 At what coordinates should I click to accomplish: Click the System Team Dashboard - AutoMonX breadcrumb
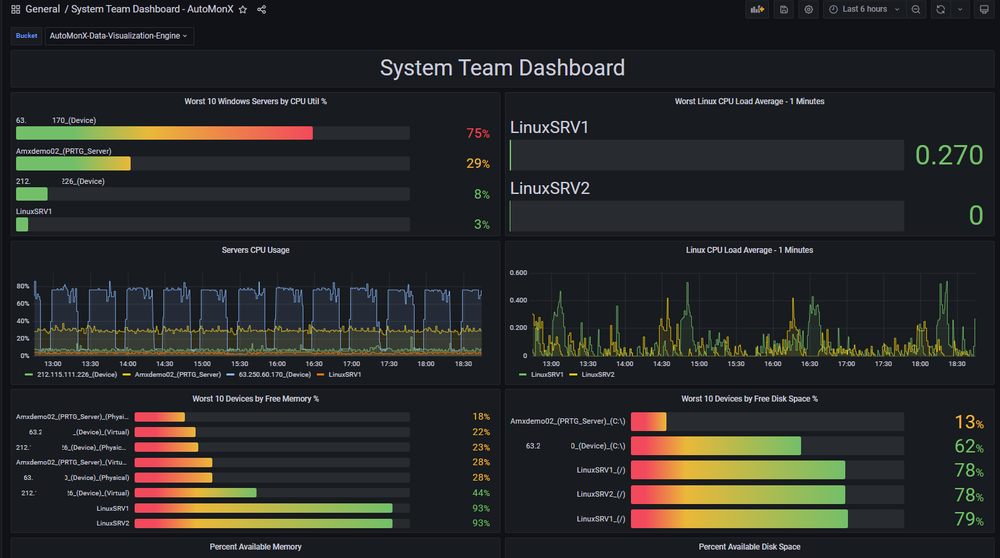click(x=152, y=10)
